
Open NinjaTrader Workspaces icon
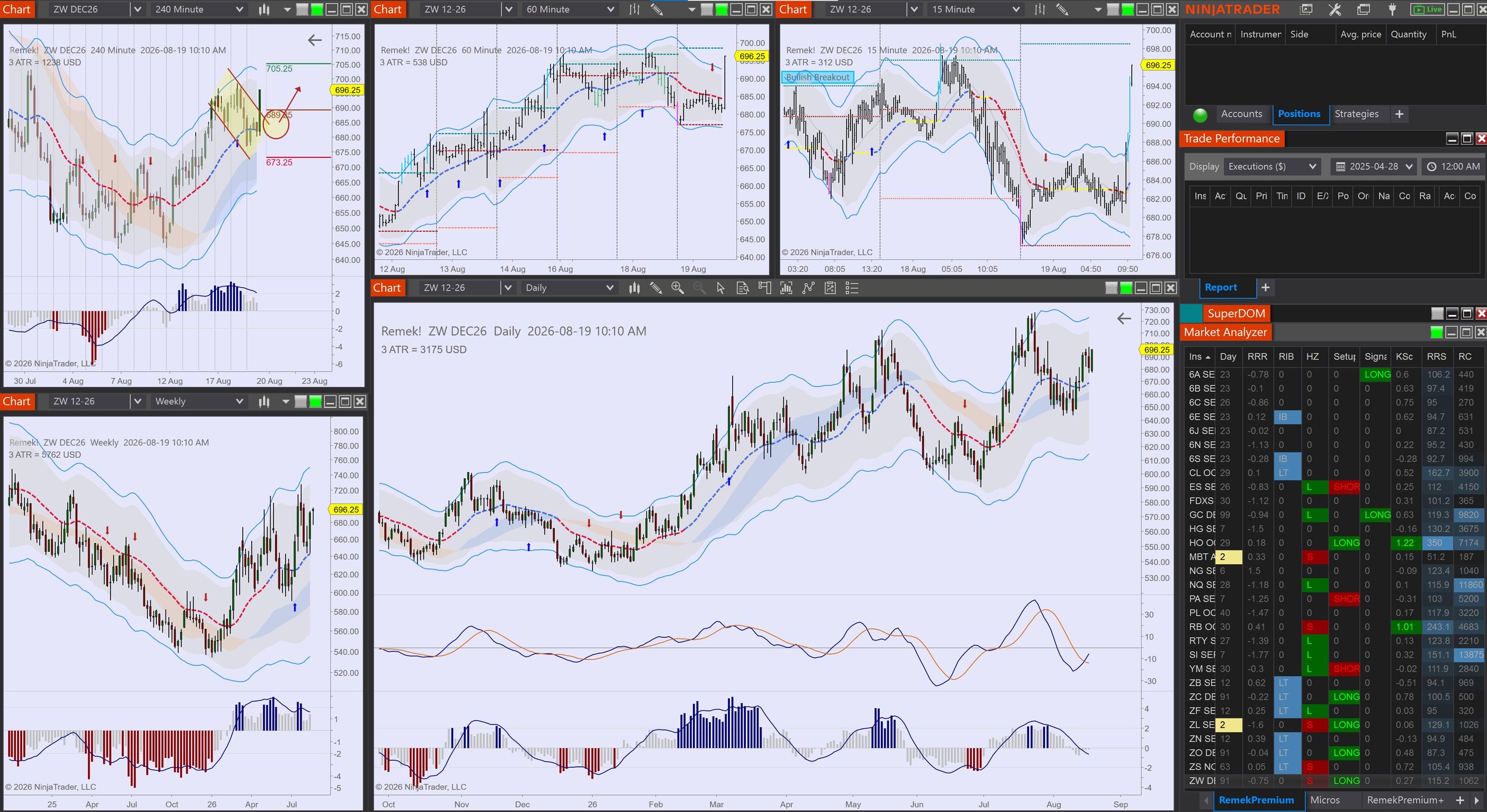click(x=1363, y=10)
